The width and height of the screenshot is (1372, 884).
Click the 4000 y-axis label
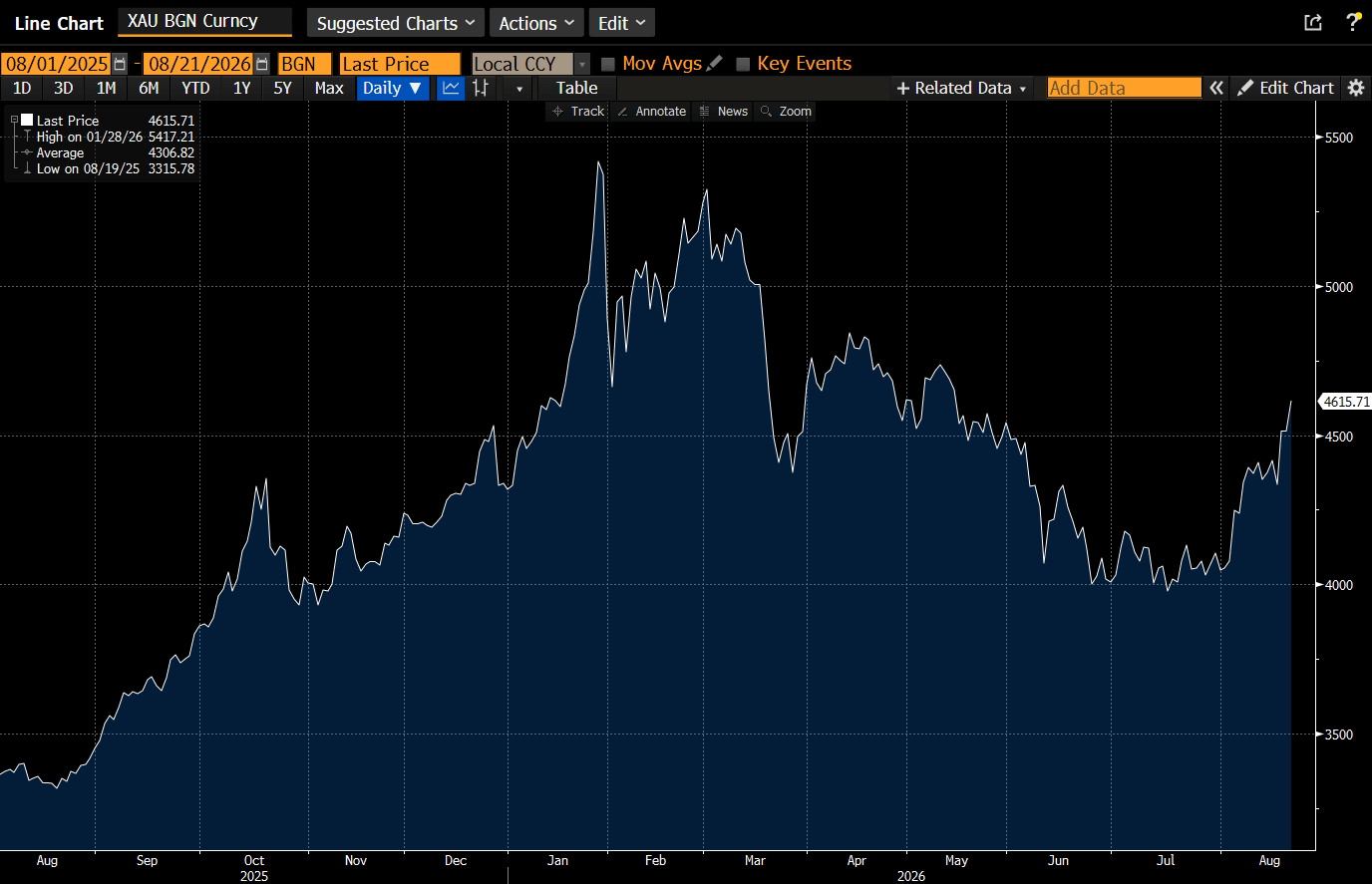(x=1339, y=585)
